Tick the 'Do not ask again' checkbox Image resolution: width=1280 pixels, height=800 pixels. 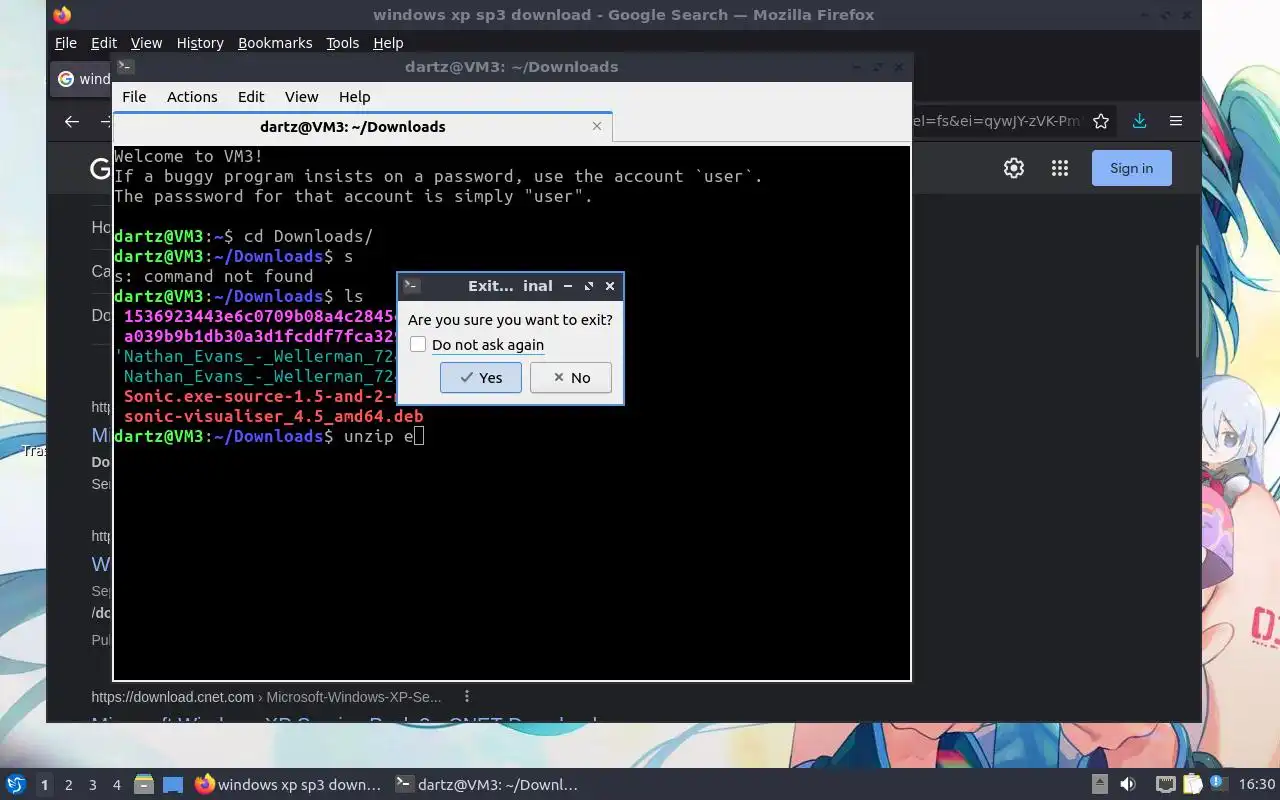(418, 344)
